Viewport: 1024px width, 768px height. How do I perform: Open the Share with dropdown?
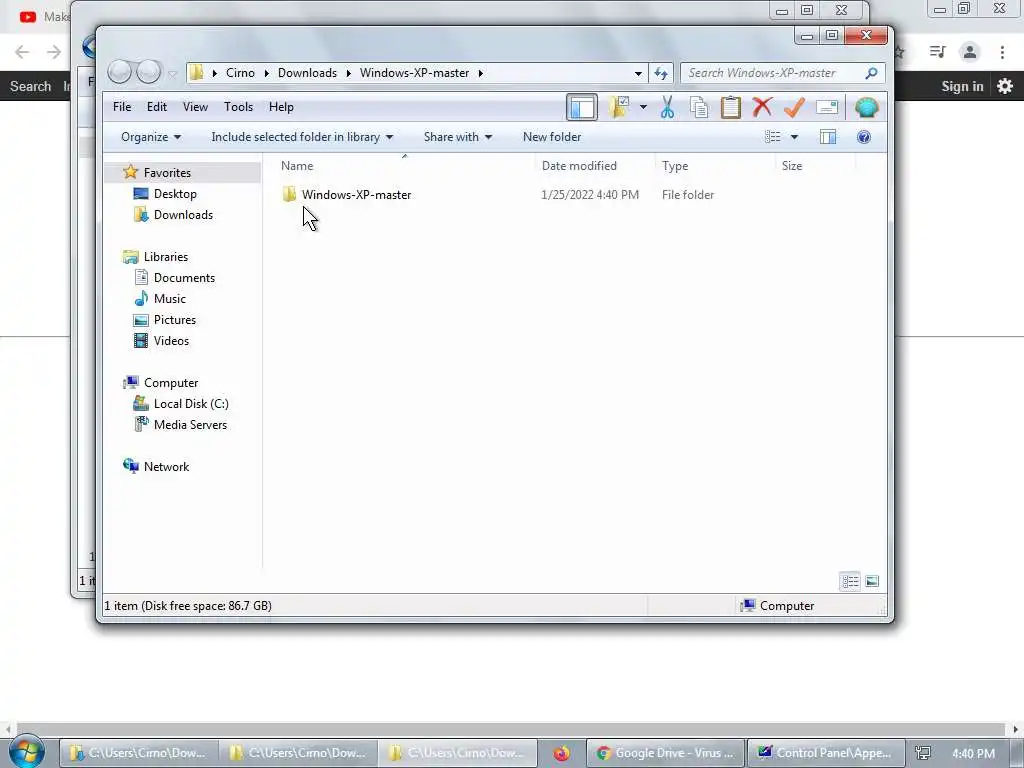tap(458, 136)
